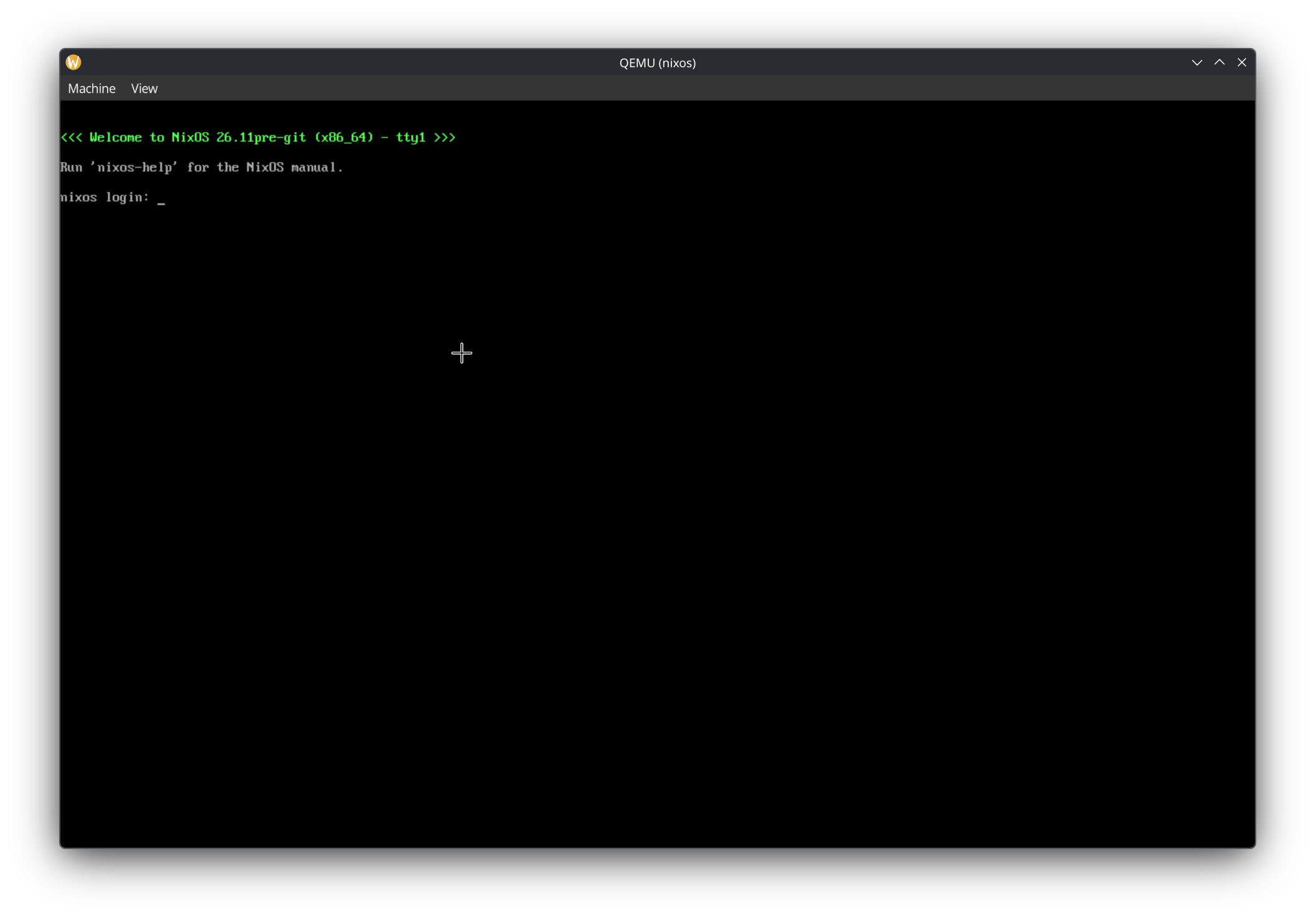Screen dimensions: 1316x920
Task: Click the green NixOS welcome banner text
Action: click(x=258, y=138)
